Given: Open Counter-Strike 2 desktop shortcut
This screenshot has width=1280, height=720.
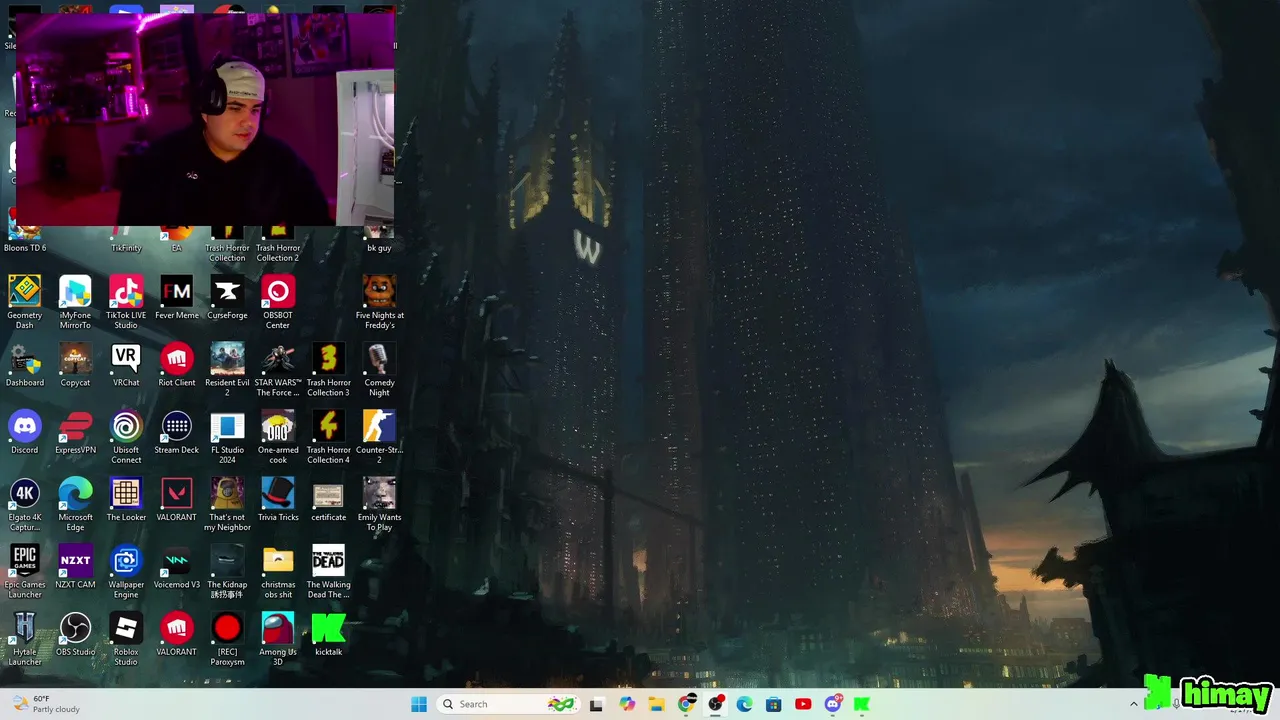Looking at the screenshot, I should [379, 436].
